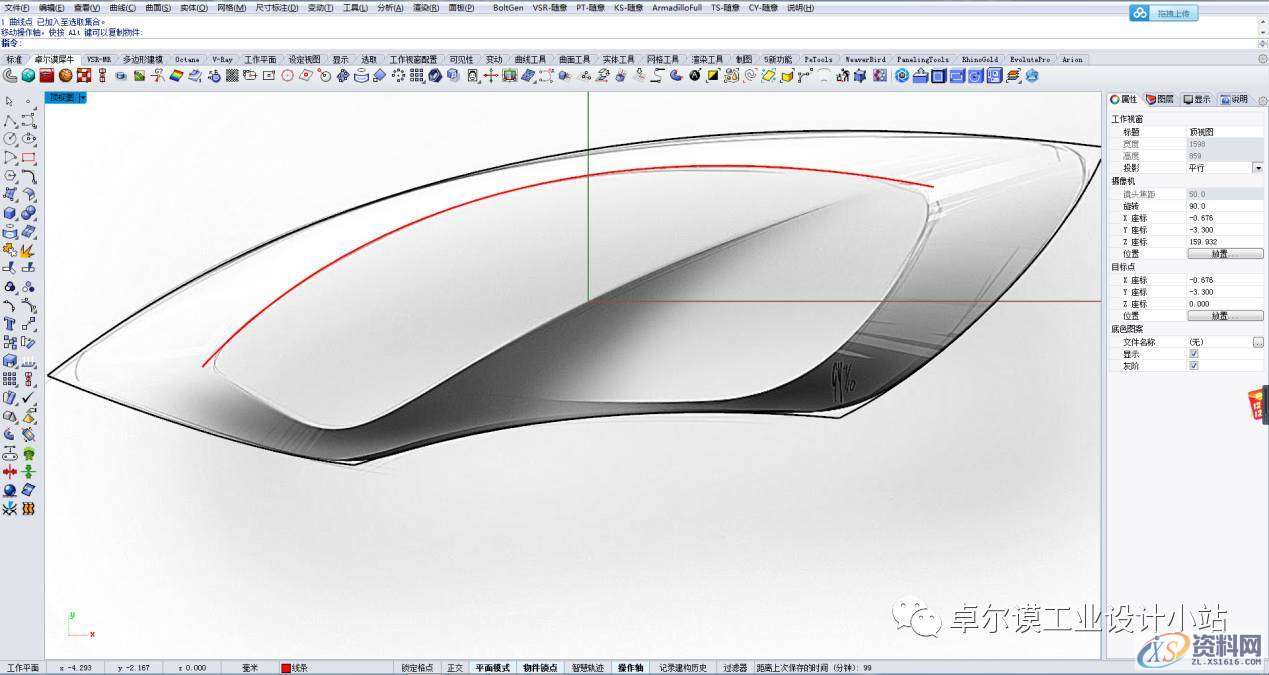The width and height of the screenshot is (1269, 675).
Task: Click the orange sphere icon in toolbar
Action: point(65,76)
